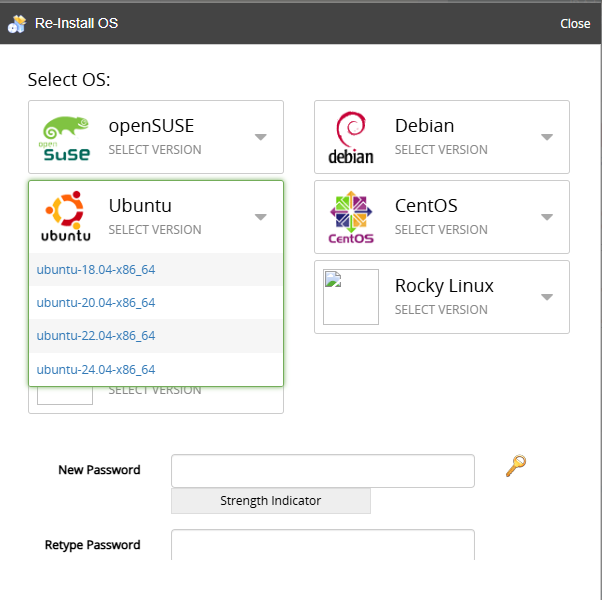This screenshot has width=602, height=600.
Task: Expand the Rocky Linux version dropdown arrow
Action: (x=547, y=297)
